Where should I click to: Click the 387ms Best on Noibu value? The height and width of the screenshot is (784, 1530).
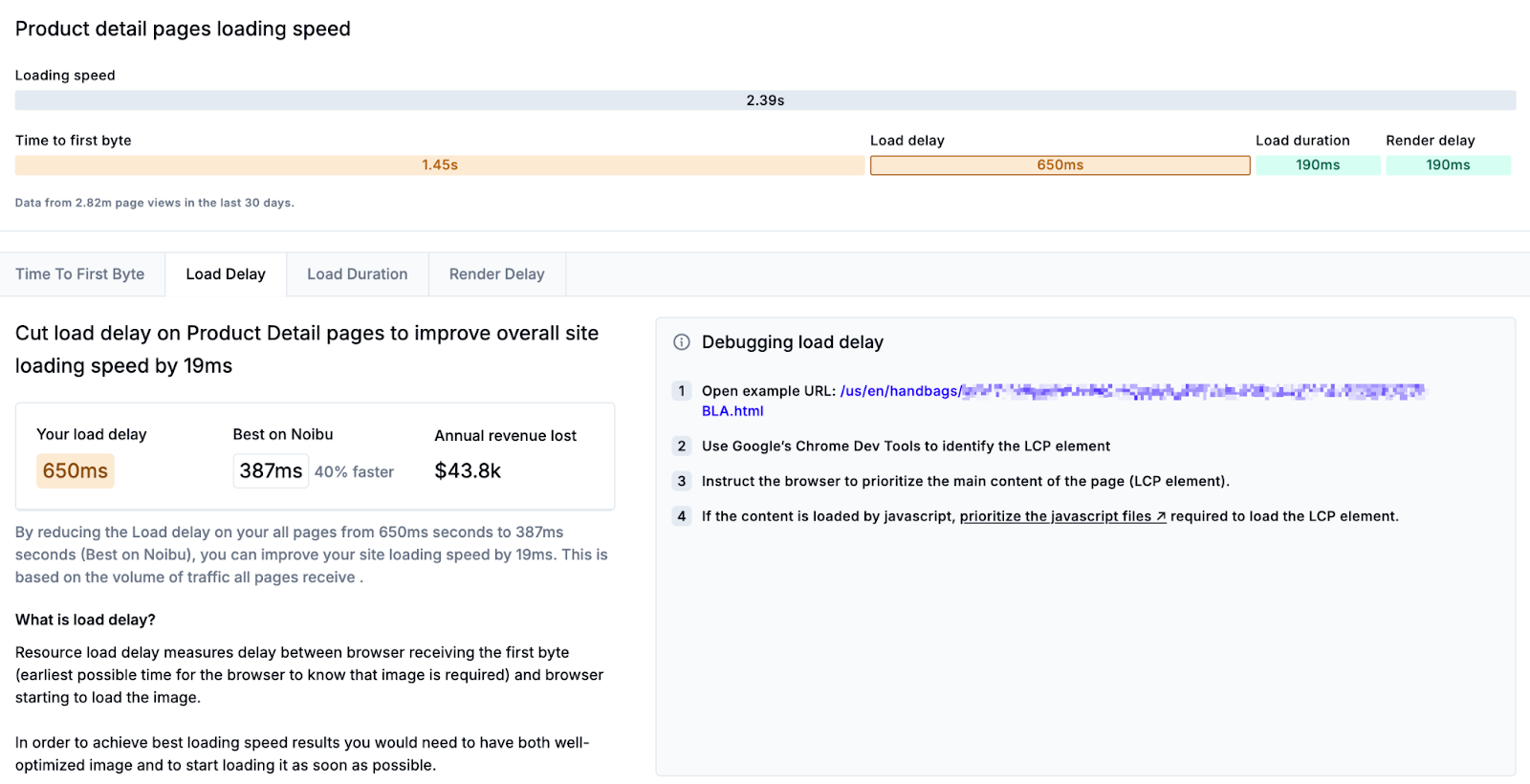[271, 470]
